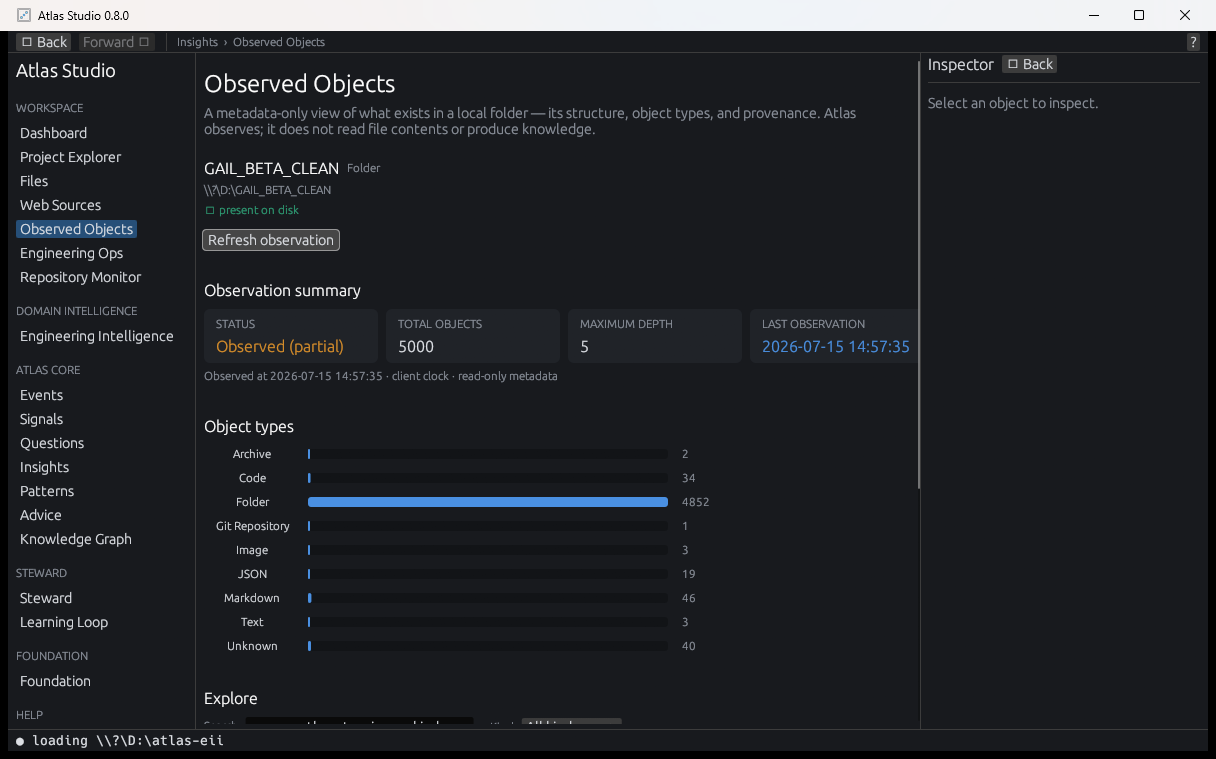Open the question mark help button

click(x=1193, y=42)
